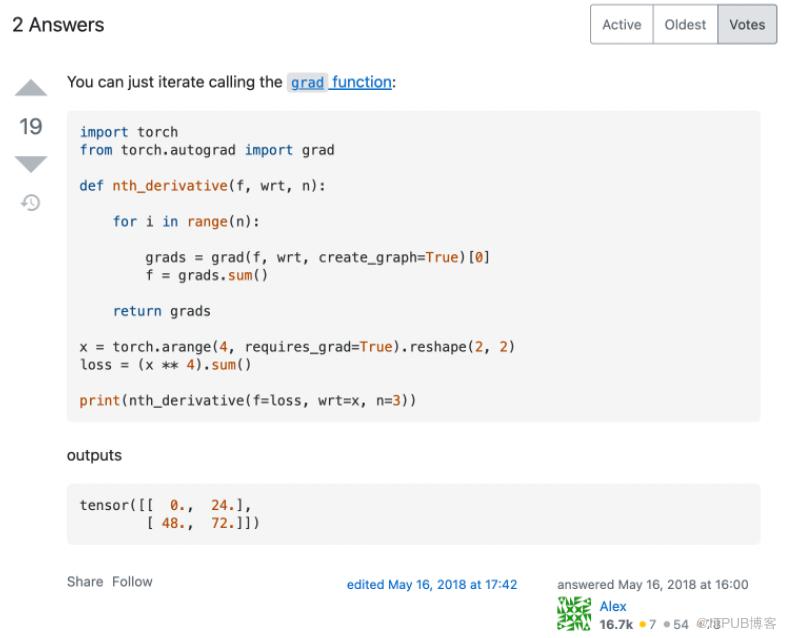Click the tensor output code block

pyautogui.click(x=413, y=514)
